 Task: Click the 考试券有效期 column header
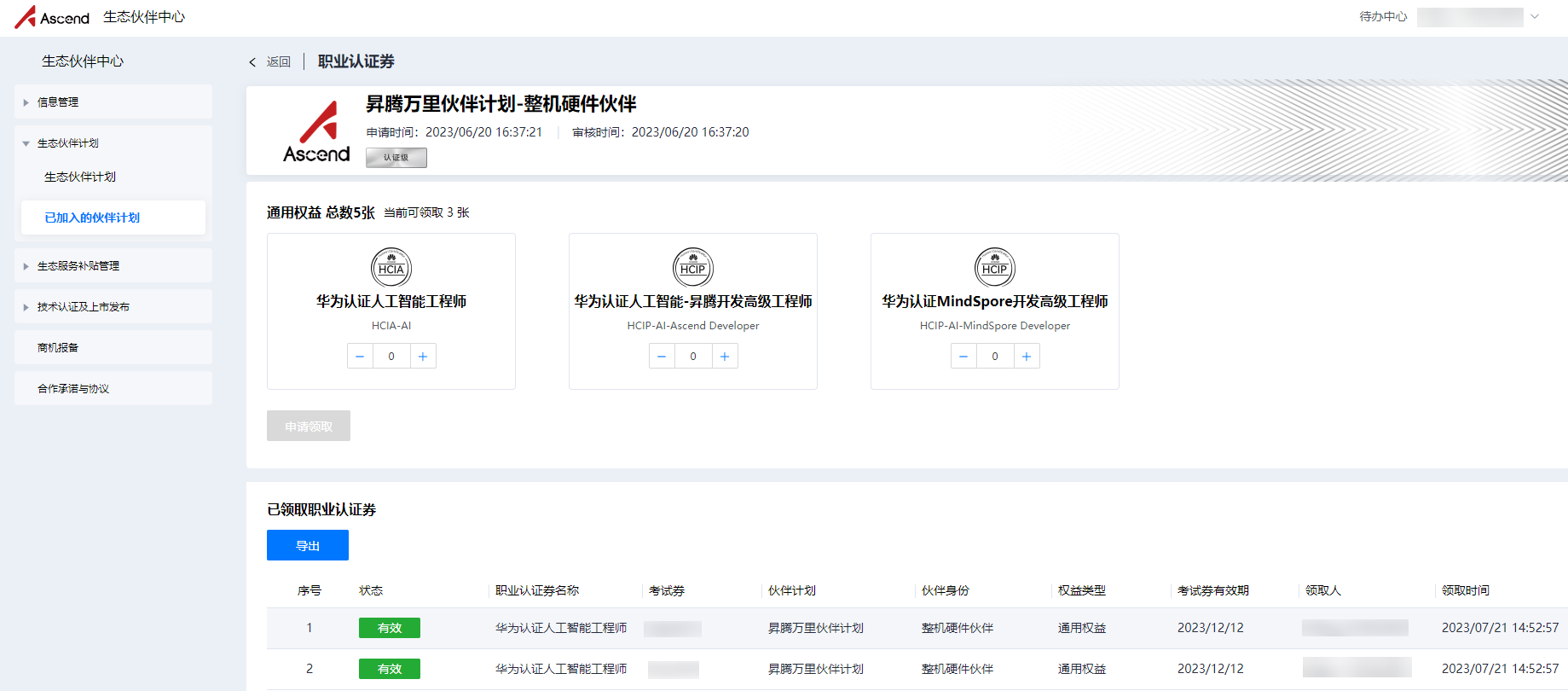tap(1213, 590)
